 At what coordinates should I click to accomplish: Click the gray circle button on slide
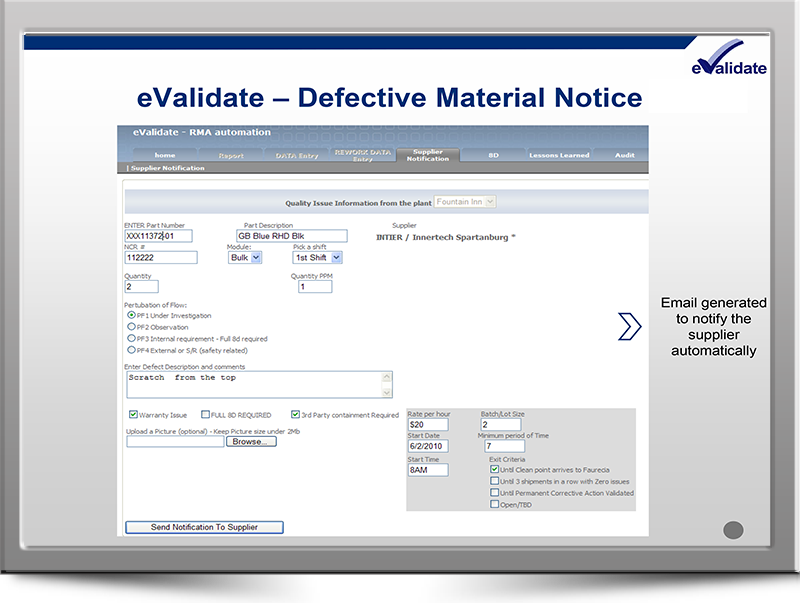733,530
